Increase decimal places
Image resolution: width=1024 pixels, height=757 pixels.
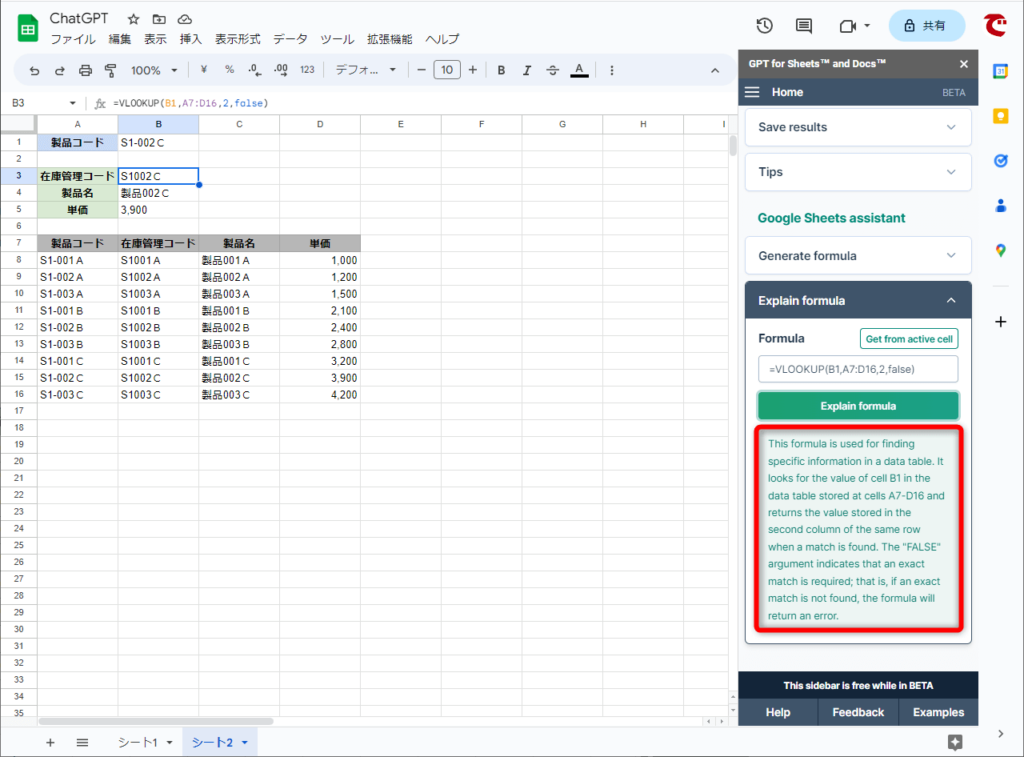click(281, 70)
